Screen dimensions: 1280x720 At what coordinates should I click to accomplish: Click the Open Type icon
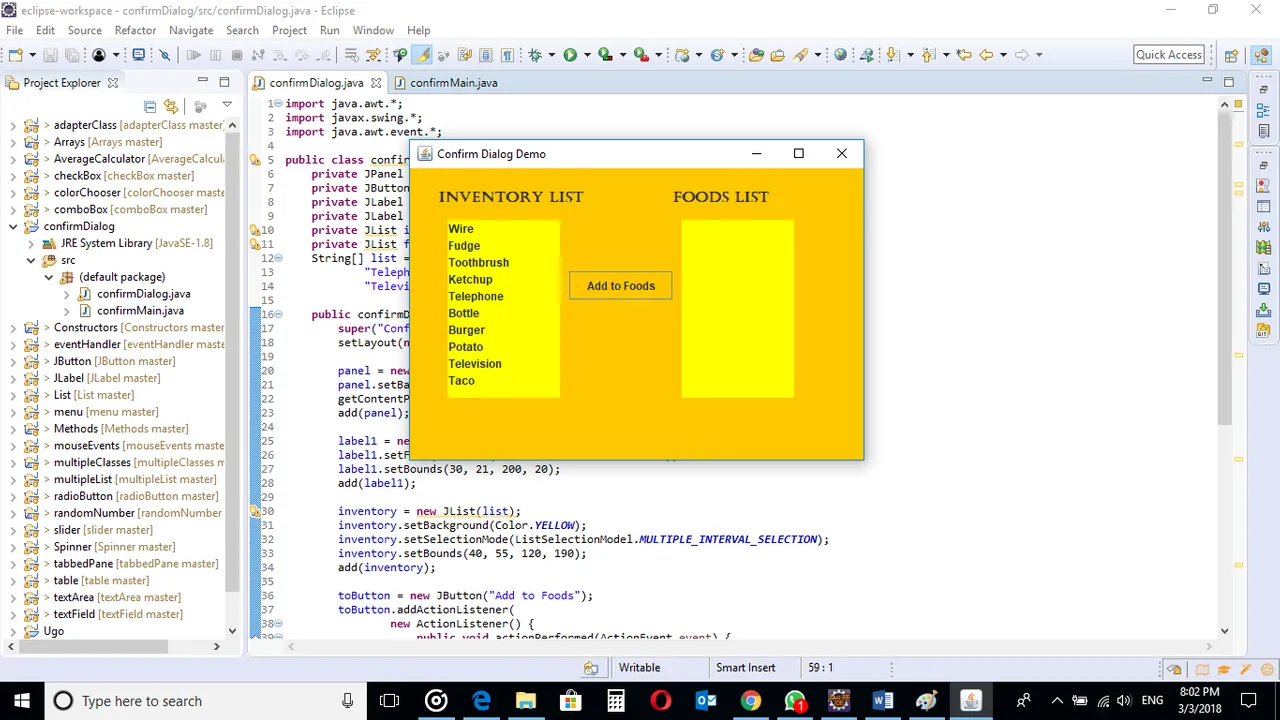(756, 55)
